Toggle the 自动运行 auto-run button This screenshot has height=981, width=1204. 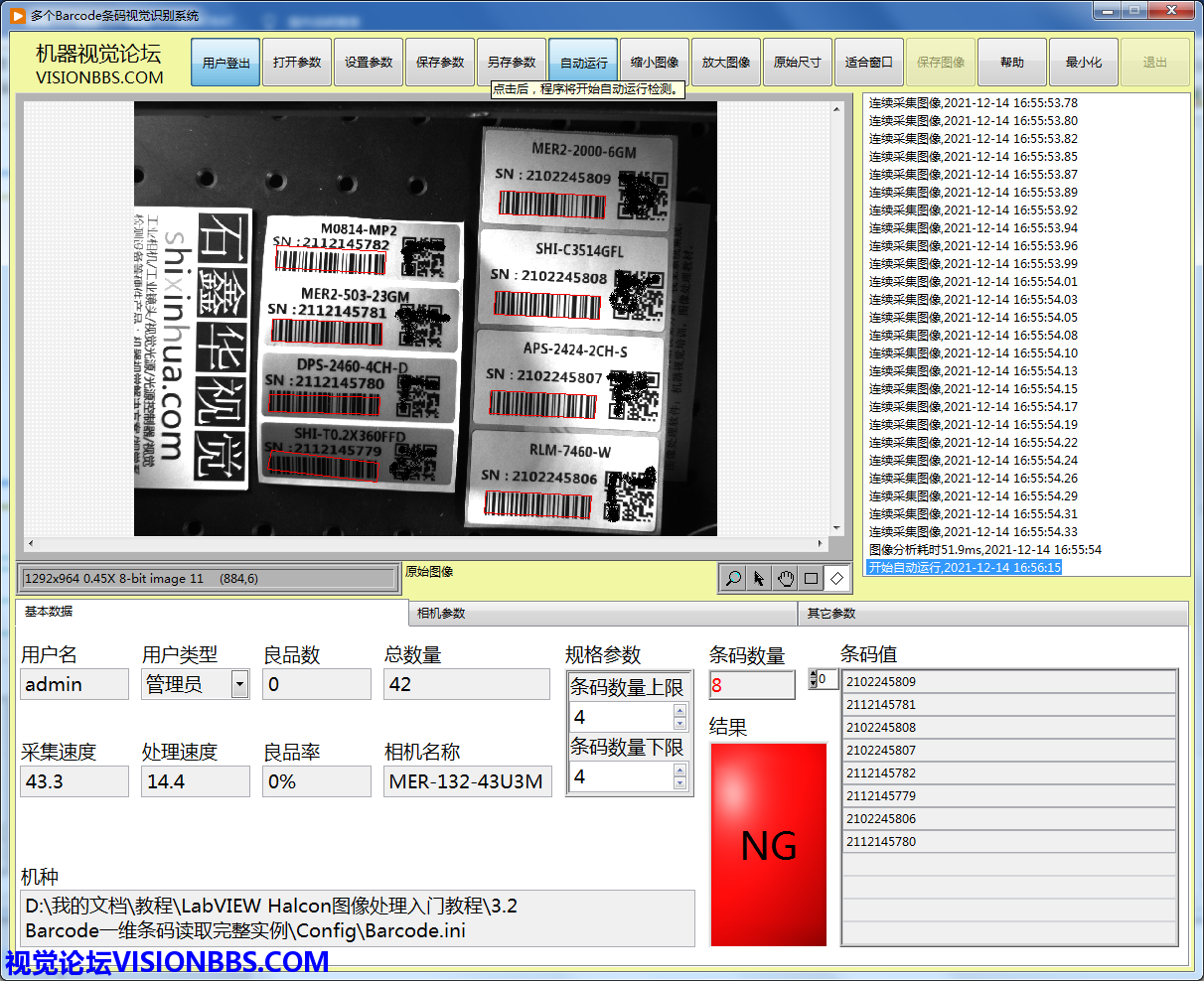click(x=583, y=63)
